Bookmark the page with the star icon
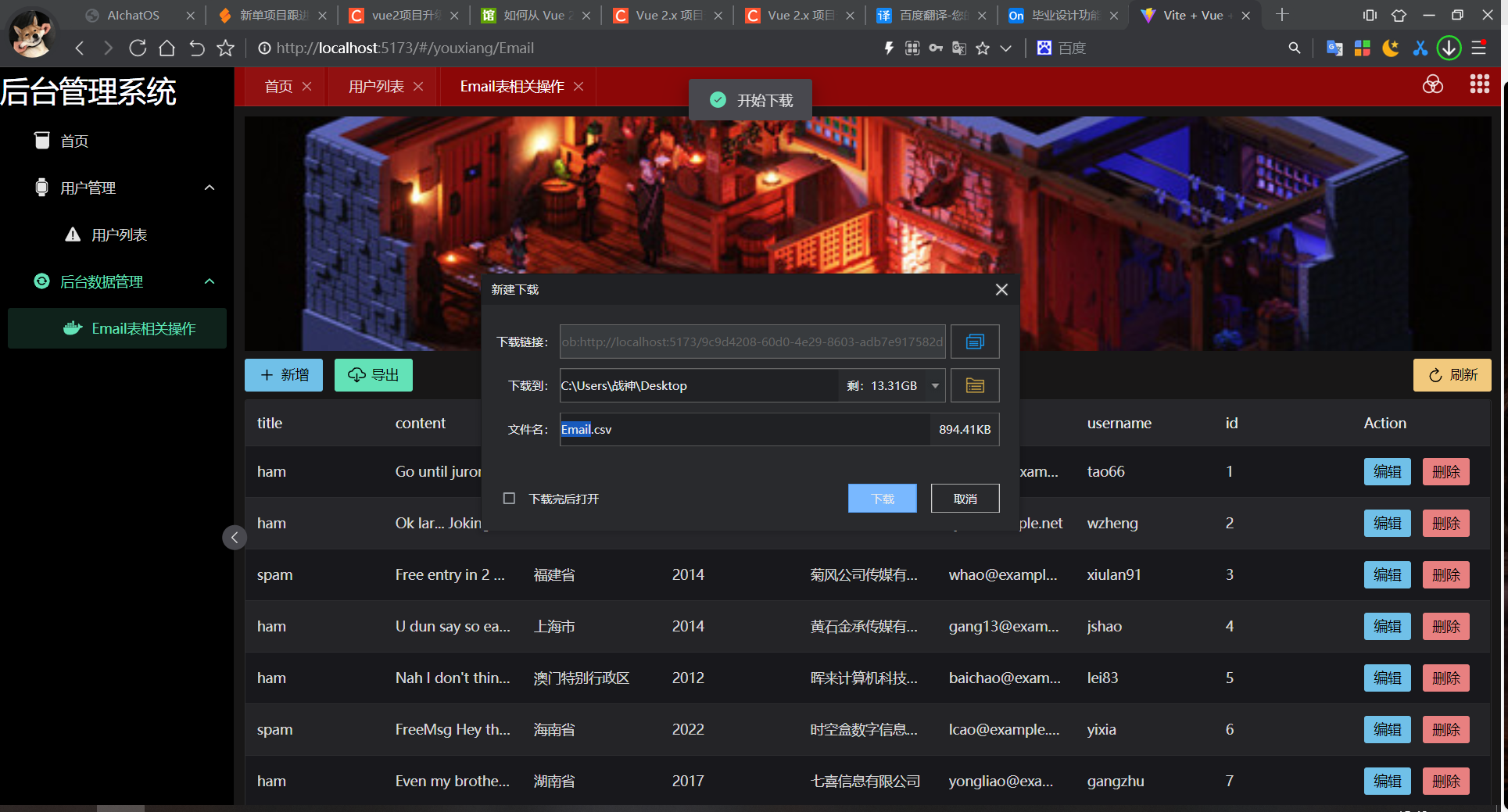1508x812 pixels. click(226, 48)
